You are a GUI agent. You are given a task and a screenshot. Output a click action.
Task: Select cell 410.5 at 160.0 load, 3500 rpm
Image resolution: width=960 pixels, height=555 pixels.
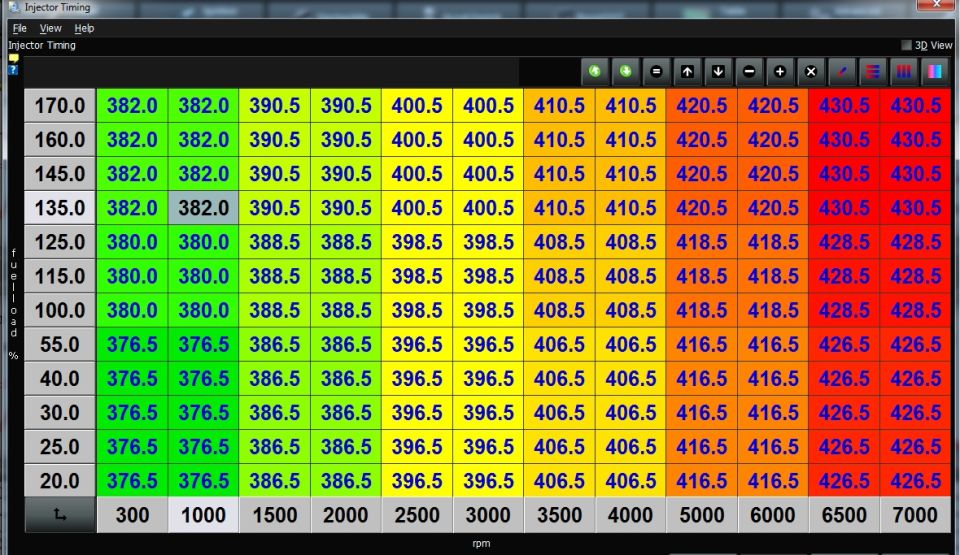coord(559,140)
